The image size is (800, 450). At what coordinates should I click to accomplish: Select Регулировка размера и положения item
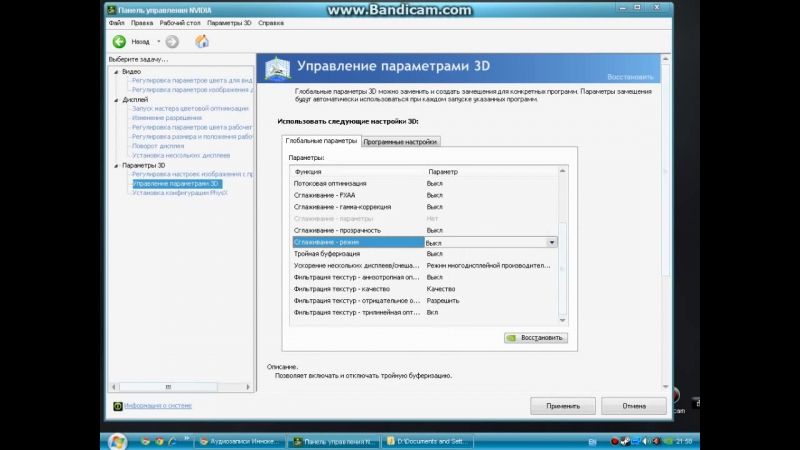click(x=192, y=137)
